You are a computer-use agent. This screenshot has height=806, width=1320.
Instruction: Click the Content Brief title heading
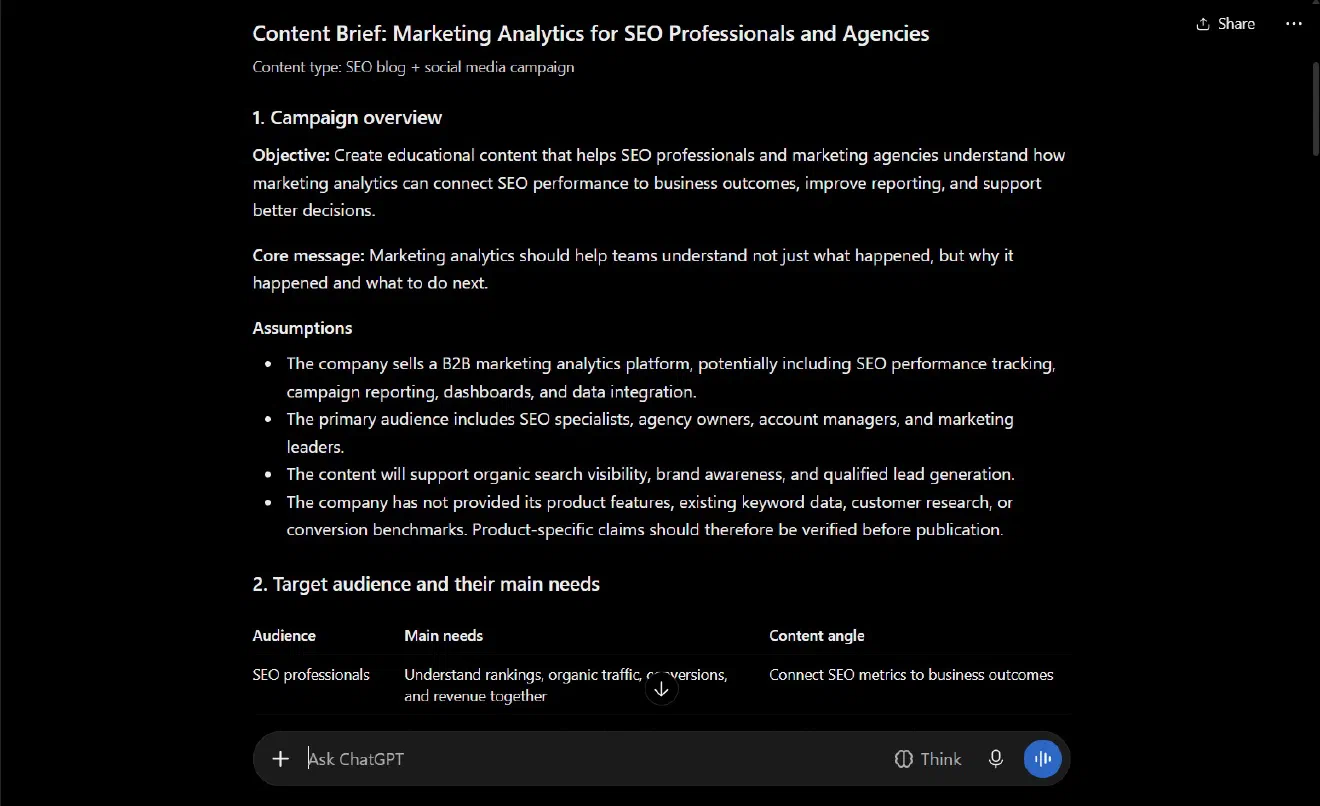[x=591, y=33]
